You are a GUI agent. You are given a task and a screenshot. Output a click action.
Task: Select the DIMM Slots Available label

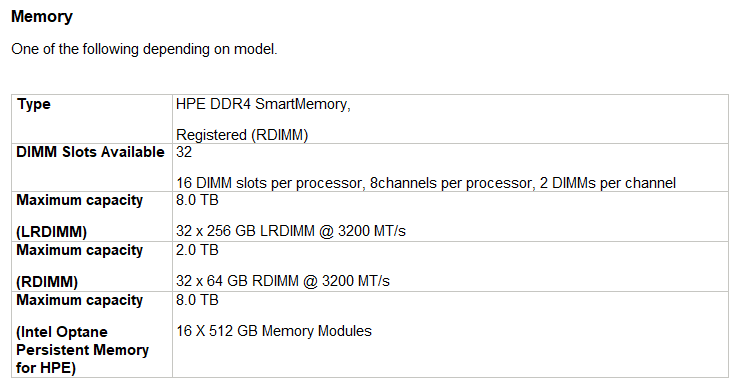(x=90, y=152)
